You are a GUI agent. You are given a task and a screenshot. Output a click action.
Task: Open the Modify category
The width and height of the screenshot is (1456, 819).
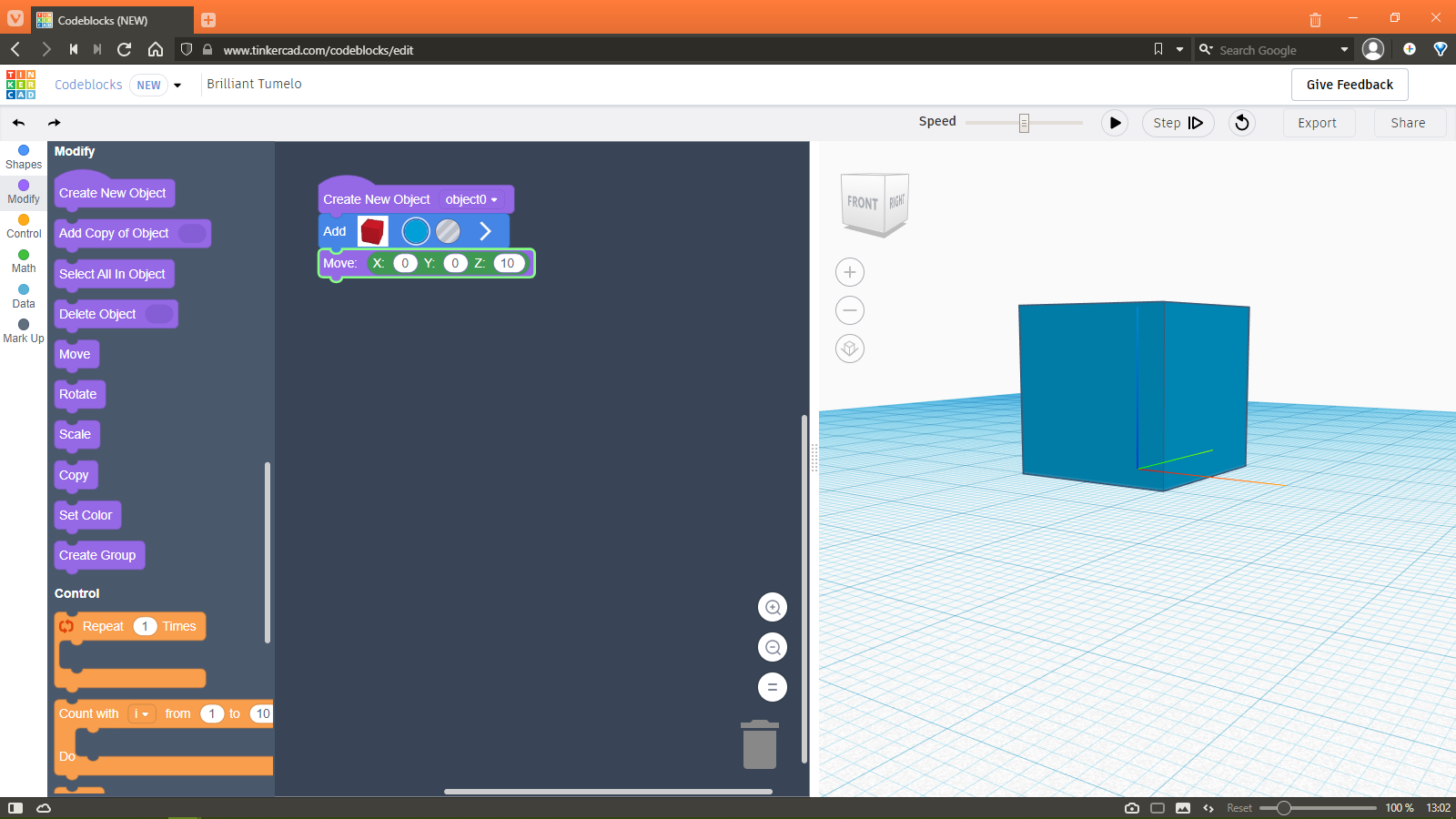[24, 192]
